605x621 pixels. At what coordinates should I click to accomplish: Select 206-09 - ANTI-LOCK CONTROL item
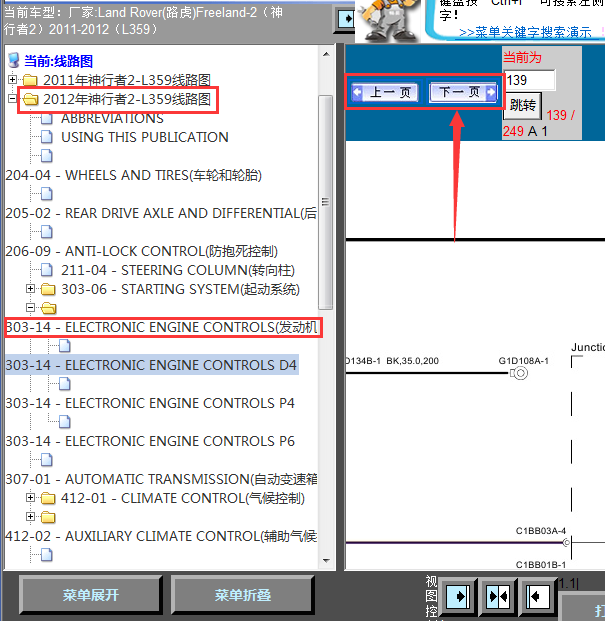pos(141,251)
